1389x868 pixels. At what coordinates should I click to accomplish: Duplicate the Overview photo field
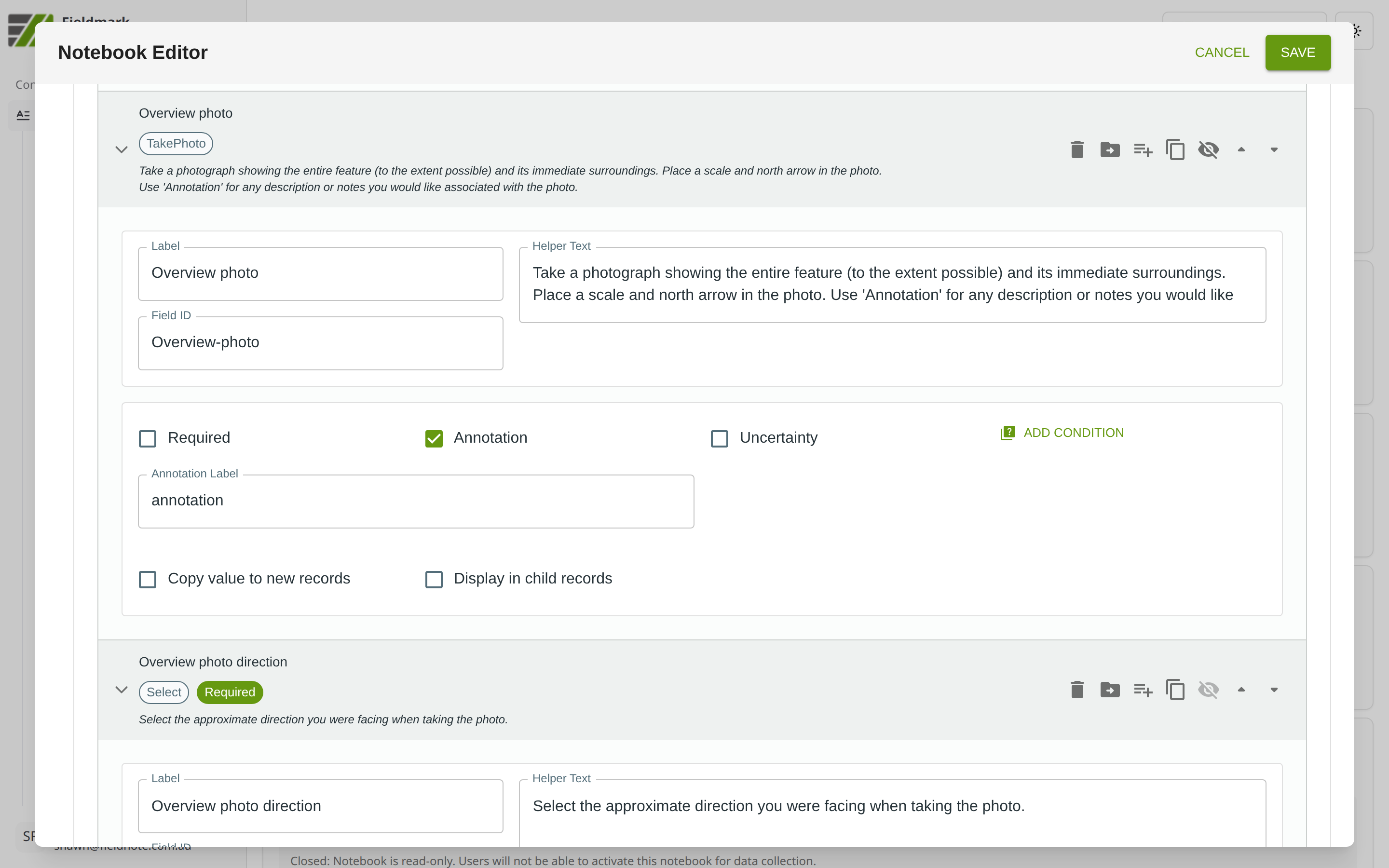click(x=1175, y=150)
